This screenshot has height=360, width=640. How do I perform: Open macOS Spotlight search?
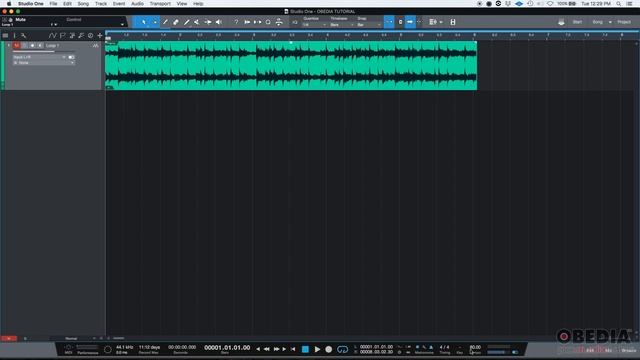(x=619, y=4)
